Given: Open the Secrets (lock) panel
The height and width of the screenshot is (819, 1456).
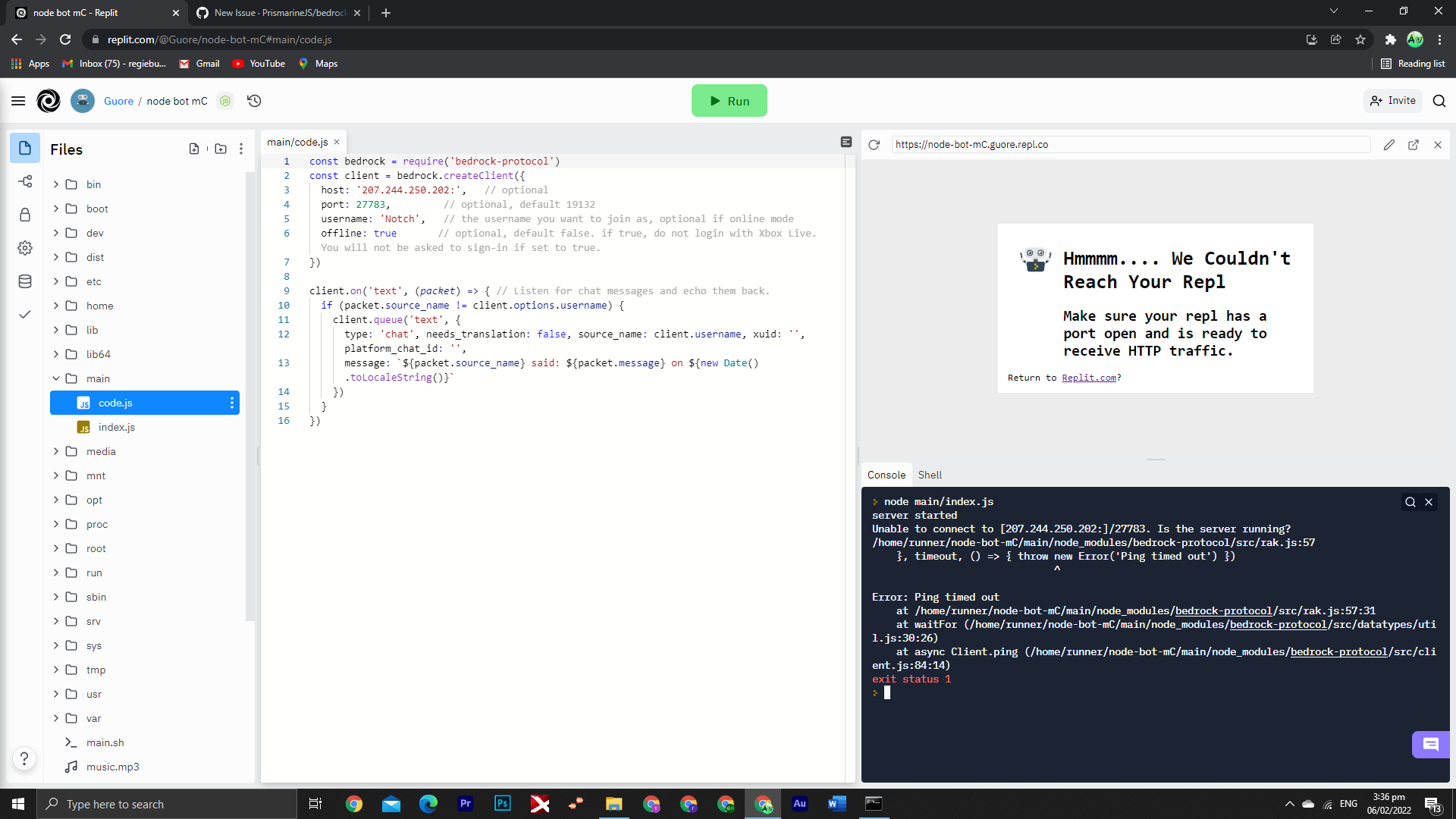Looking at the screenshot, I should pyautogui.click(x=25, y=215).
